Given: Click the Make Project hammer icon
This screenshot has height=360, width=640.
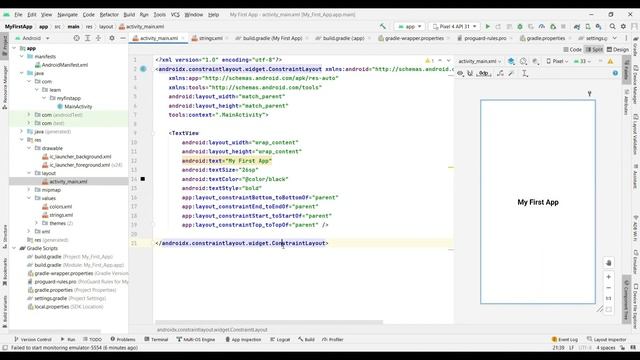Looking at the screenshot, I should pos(383,27).
